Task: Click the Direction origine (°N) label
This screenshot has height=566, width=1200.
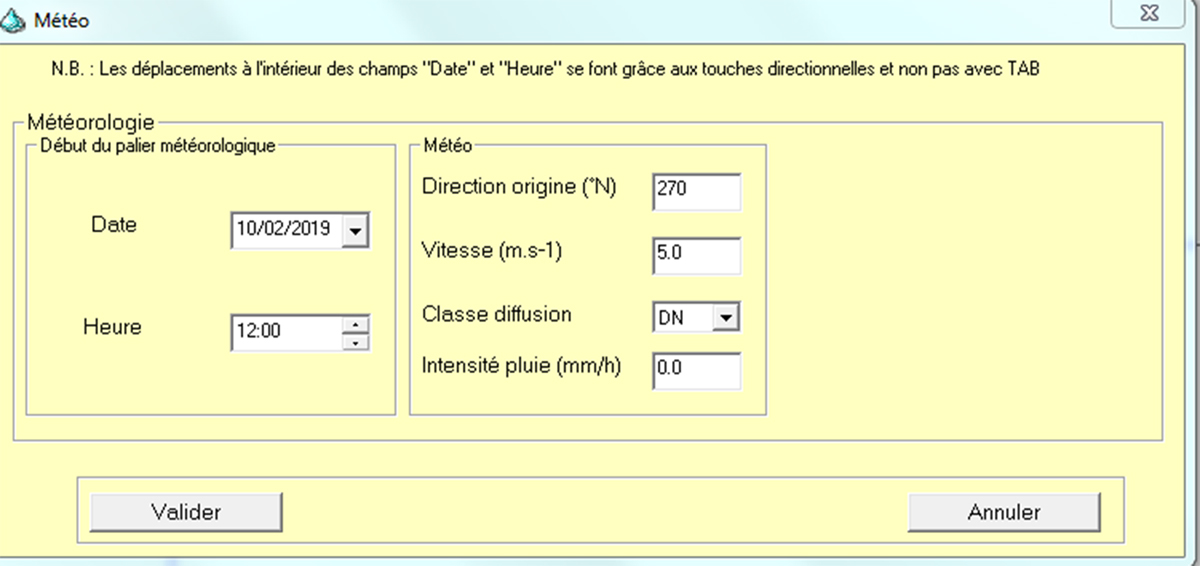Action: [520, 187]
